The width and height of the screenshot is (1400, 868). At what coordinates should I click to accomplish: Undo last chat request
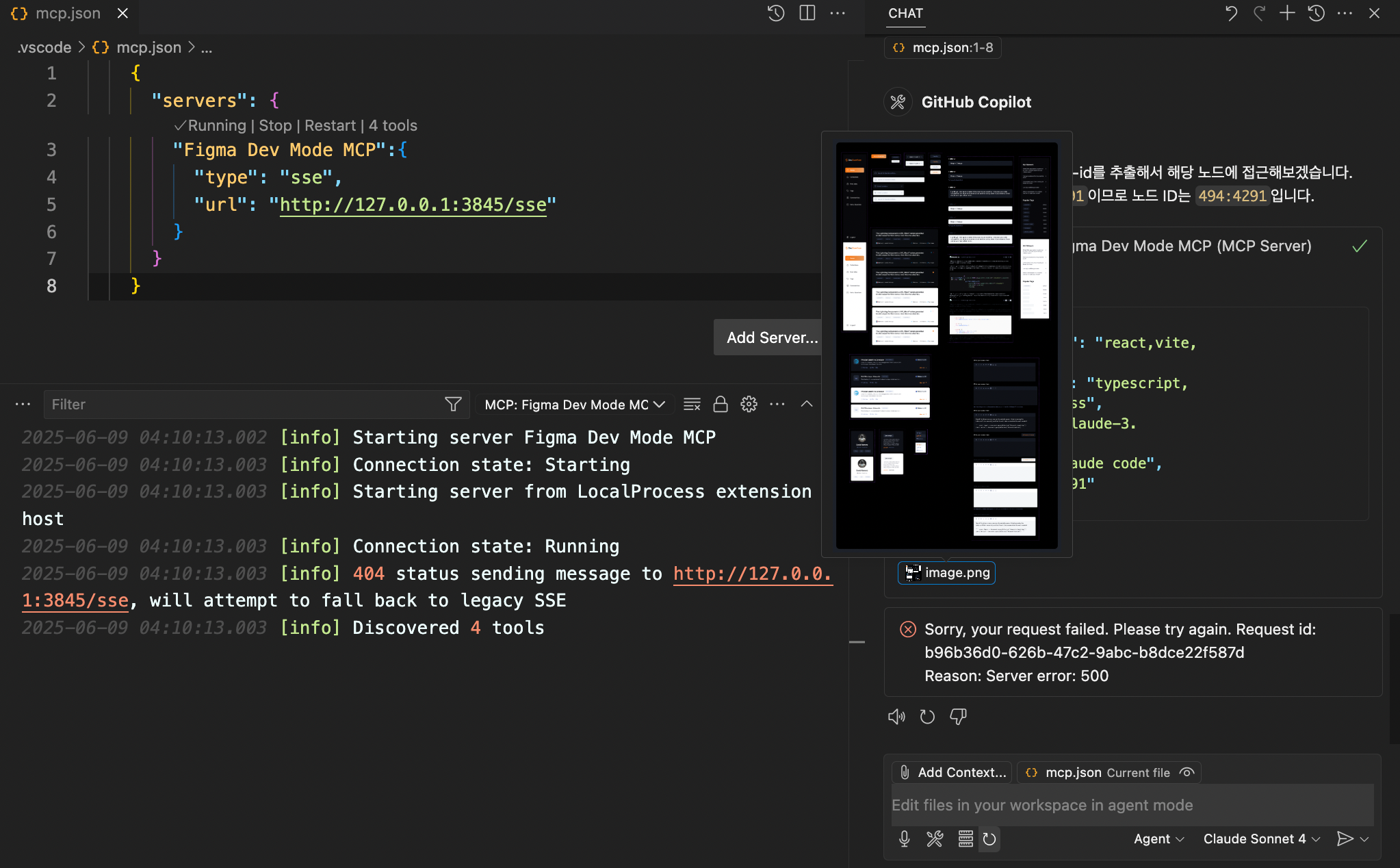click(1231, 13)
